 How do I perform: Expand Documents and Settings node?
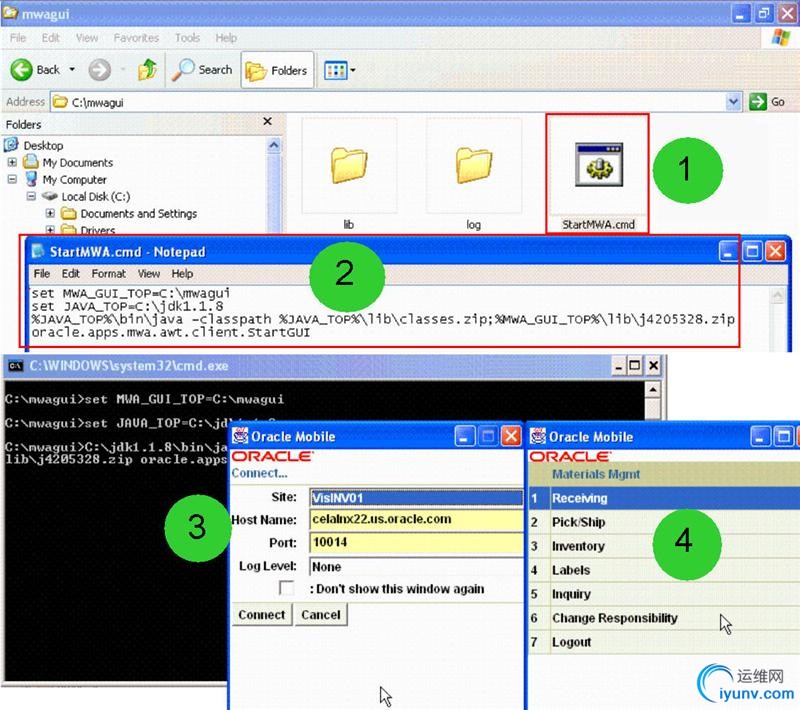click(x=50, y=213)
